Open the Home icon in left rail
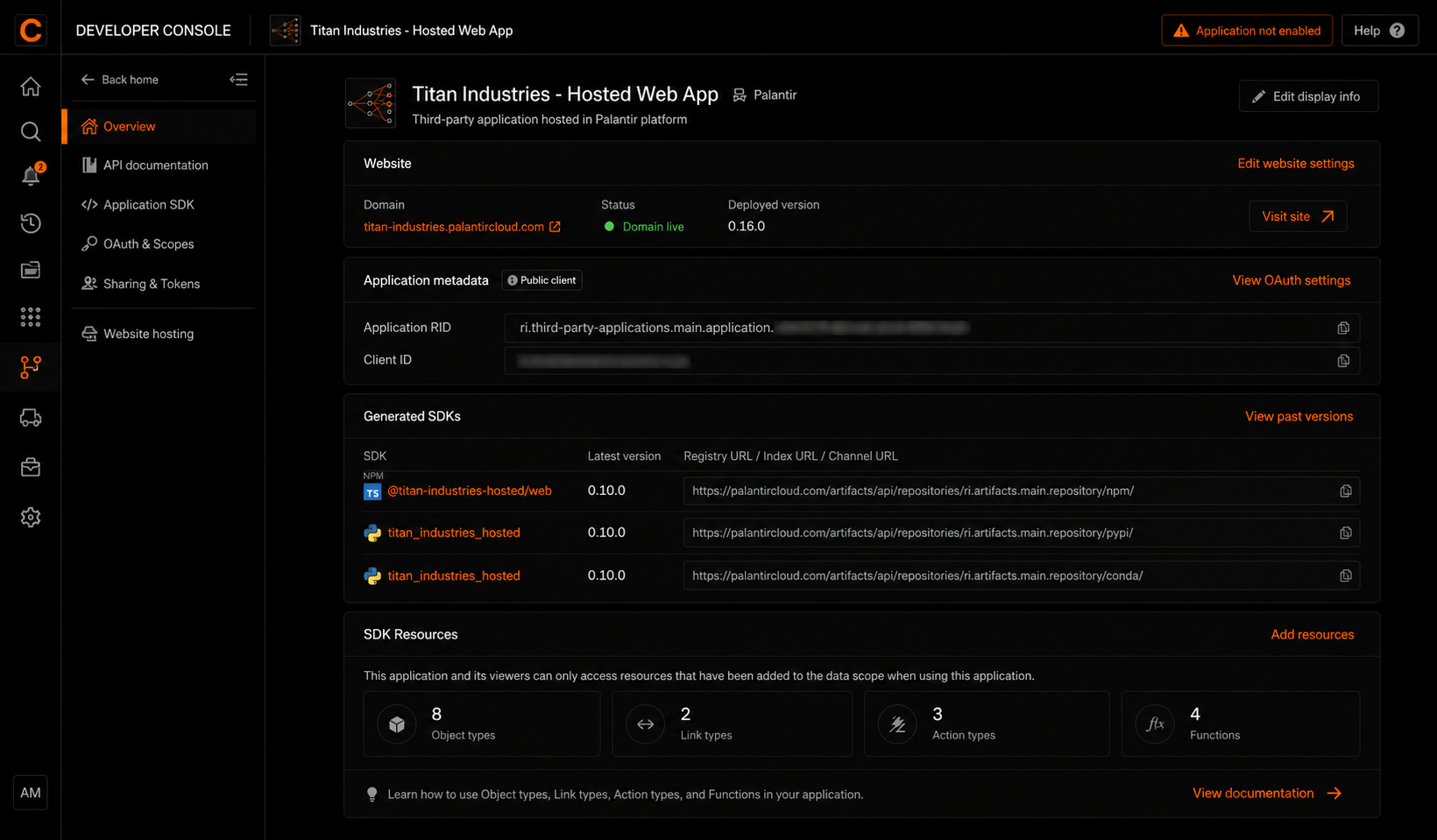 (x=31, y=87)
